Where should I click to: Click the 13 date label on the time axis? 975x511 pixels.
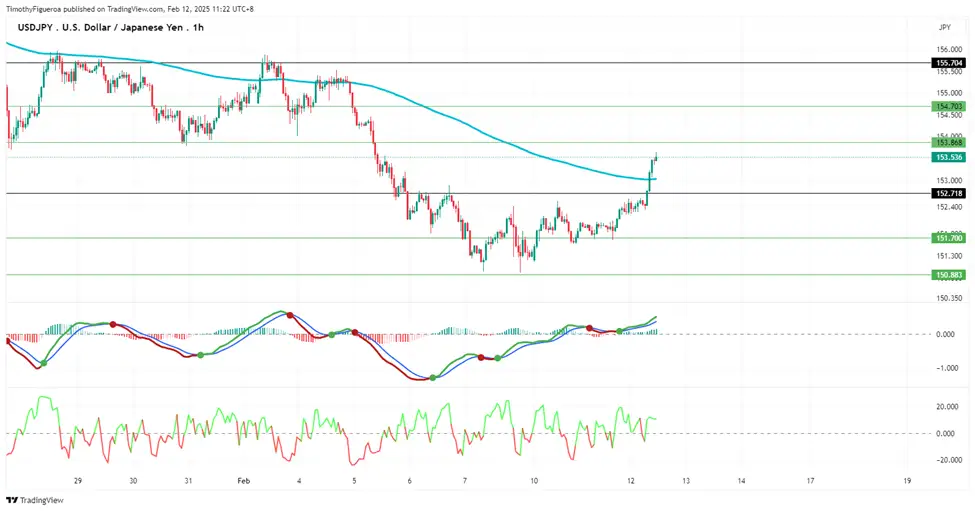pos(686,481)
